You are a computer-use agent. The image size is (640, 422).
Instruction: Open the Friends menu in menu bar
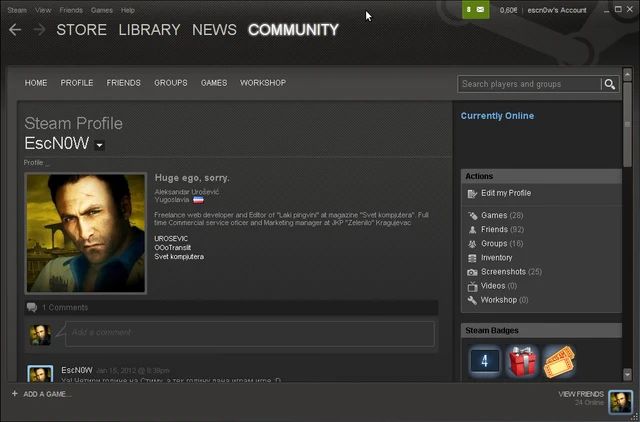pyautogui.click(x=71, y=10)
